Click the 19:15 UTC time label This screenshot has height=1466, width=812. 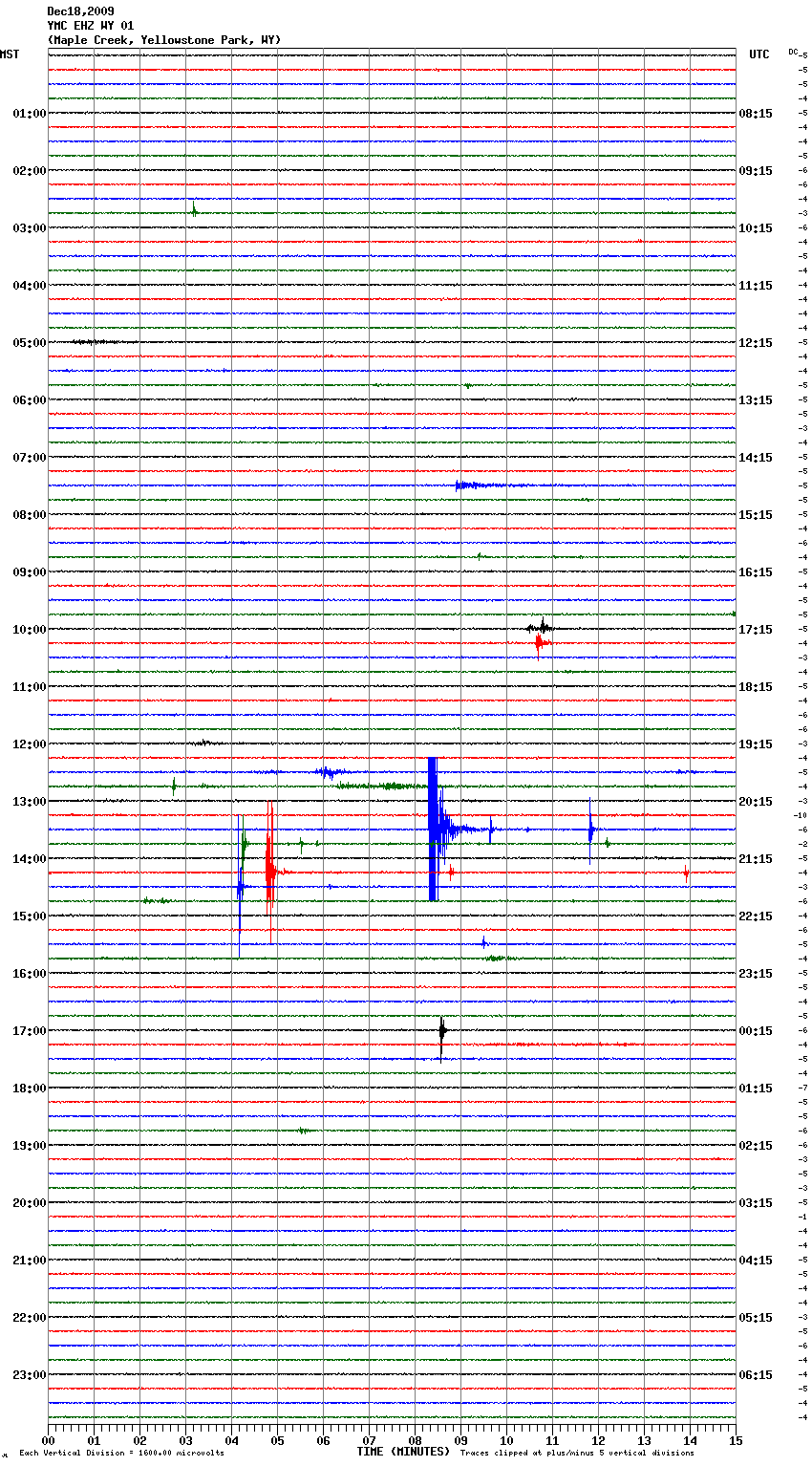(756, 744)
